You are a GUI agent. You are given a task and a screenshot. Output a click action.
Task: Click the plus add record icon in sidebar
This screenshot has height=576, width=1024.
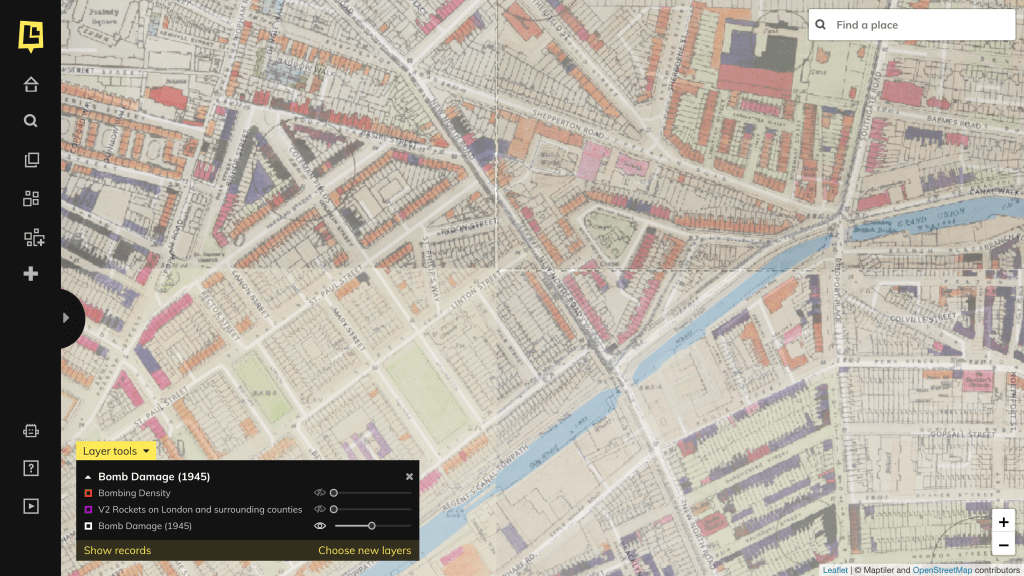[31, 274]
